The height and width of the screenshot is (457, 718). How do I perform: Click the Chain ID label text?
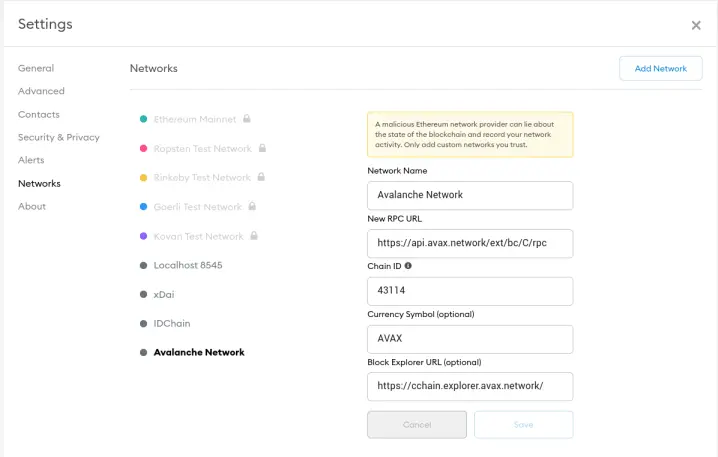point(384,266)
